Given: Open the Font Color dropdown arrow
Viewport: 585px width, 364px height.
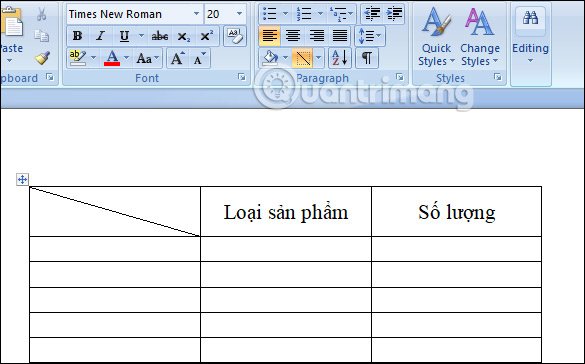Looking at the screenshot, I should pos(126,58).
